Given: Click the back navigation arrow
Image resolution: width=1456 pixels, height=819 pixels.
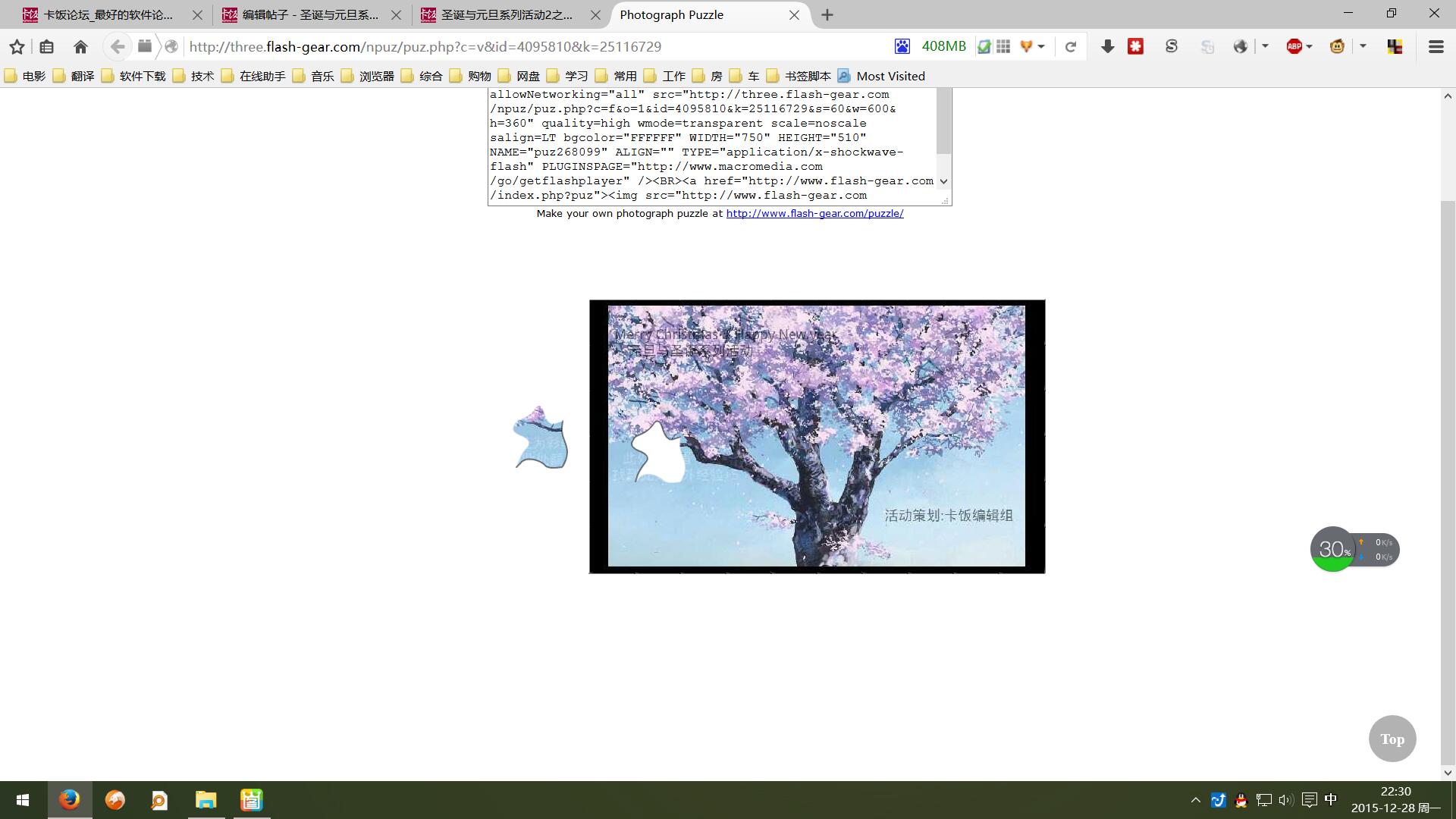Looking at the screenshot, I should [117, 47].
